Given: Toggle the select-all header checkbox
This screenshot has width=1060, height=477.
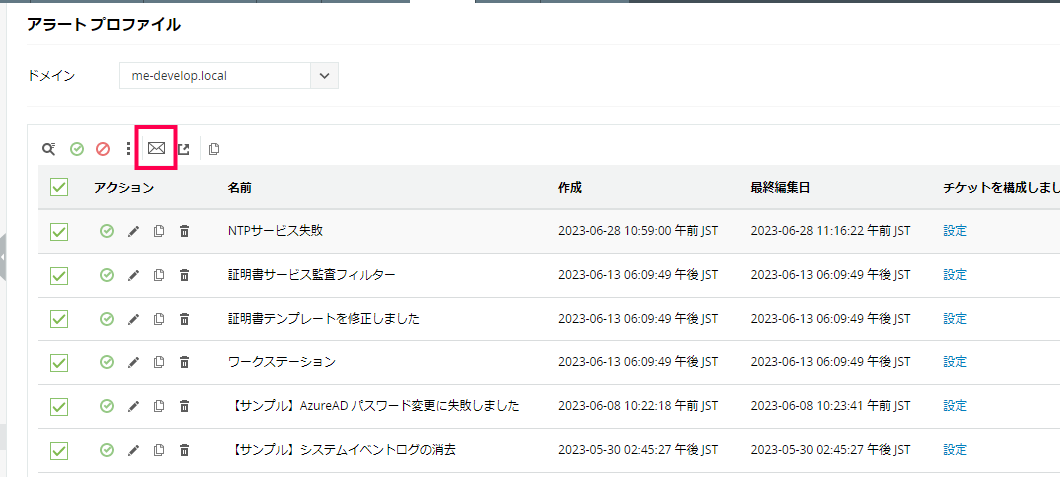Looking at the screenshot, I should pyautogui.click(x=59, y=188).
